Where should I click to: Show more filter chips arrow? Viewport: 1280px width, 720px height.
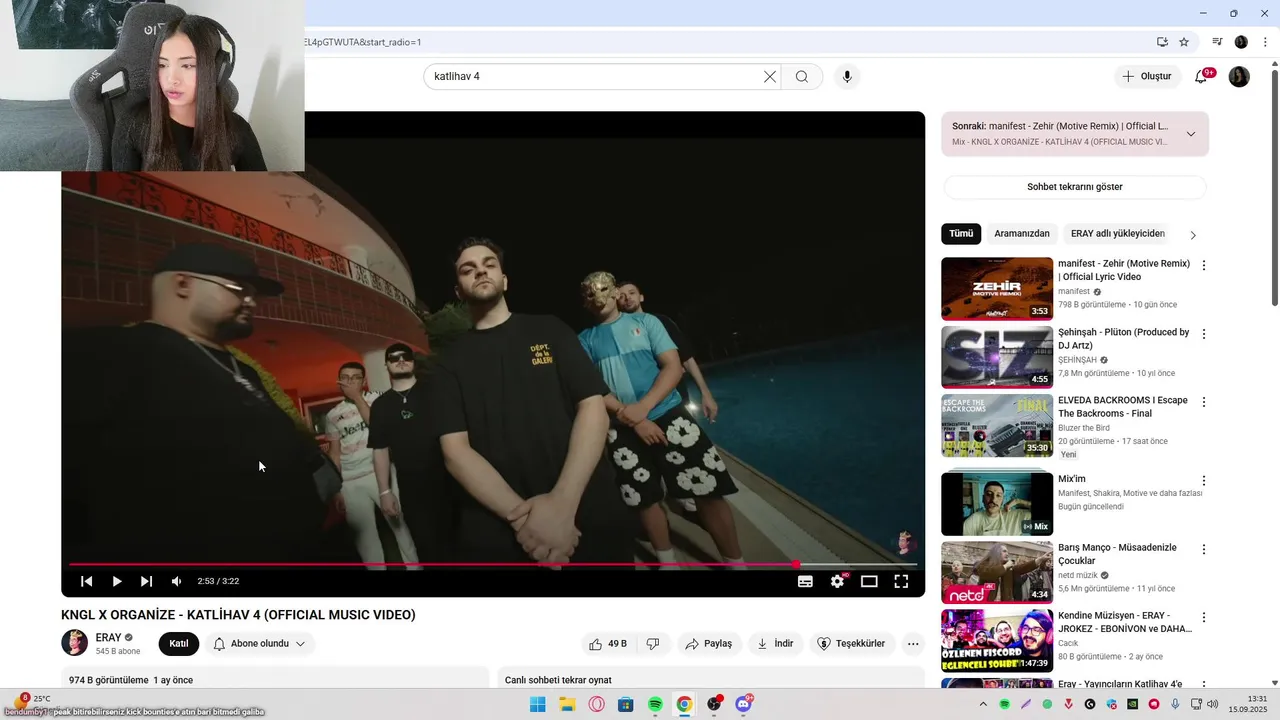1193,235
